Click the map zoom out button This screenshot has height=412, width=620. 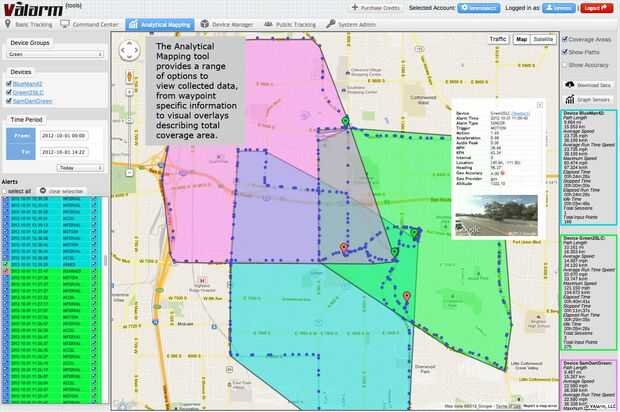coord(129,173)
